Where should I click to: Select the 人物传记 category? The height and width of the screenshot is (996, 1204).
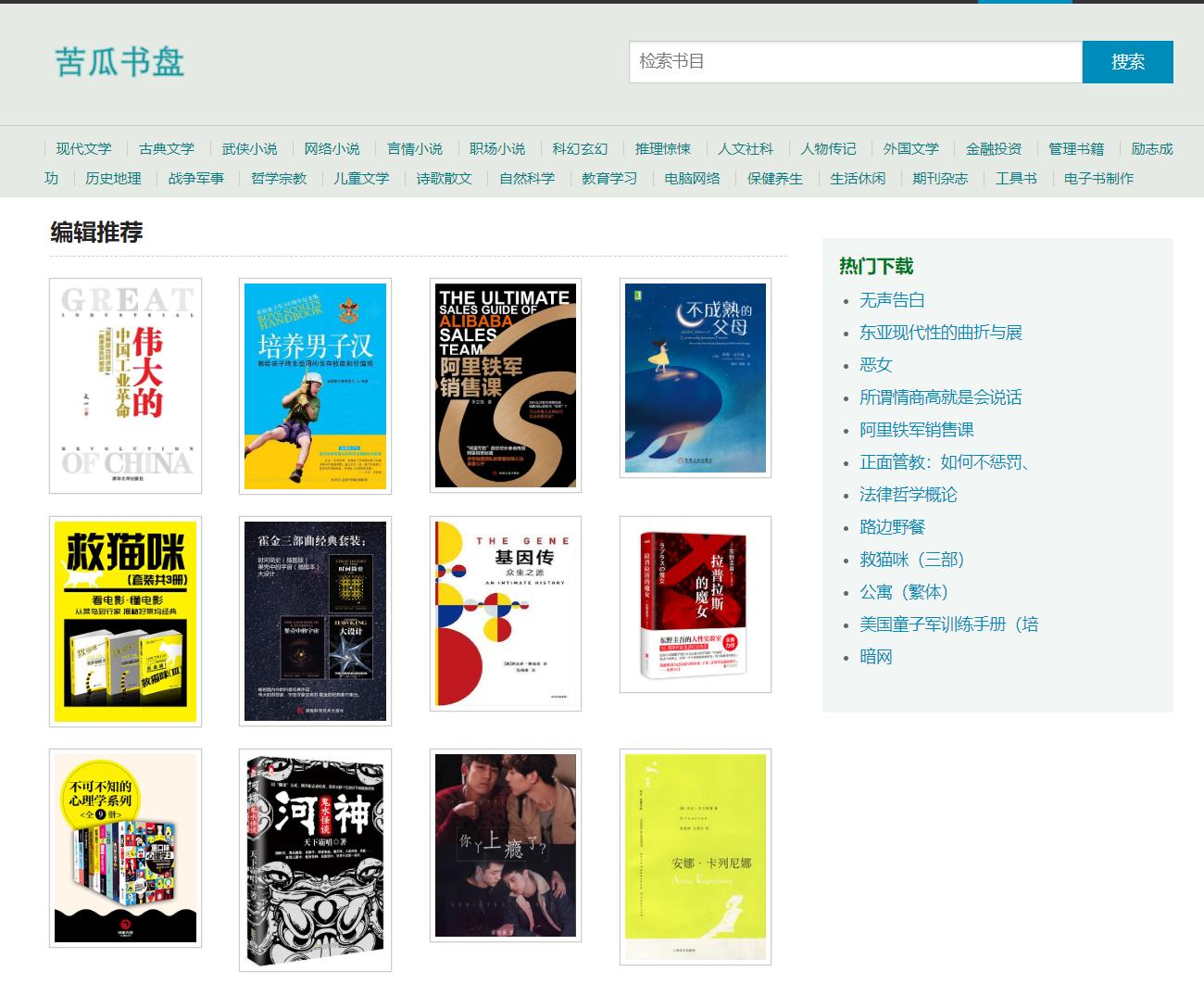pyautogui.click(x=828, y=149)
